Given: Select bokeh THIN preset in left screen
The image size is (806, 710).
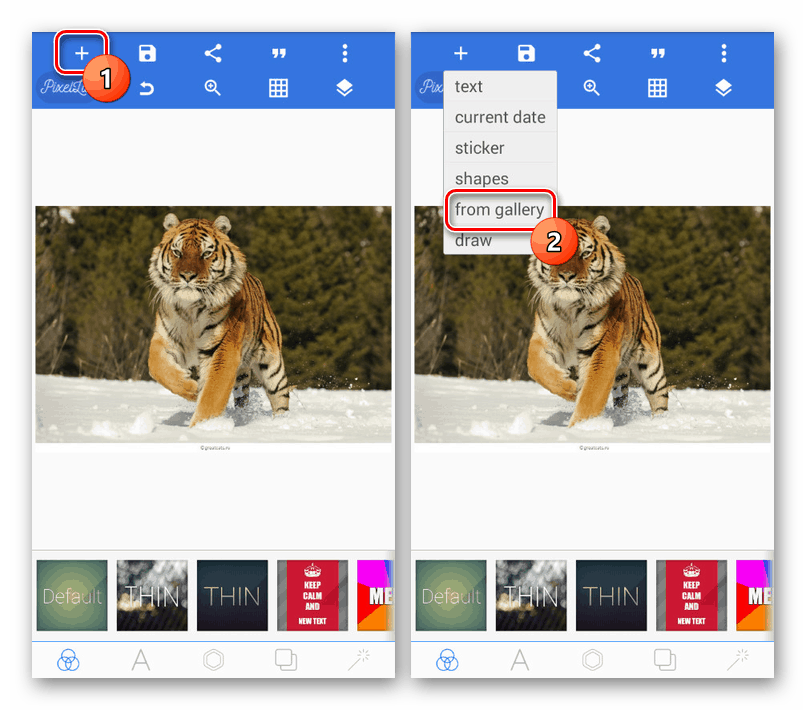Looking at the screenshot, I should click(152, 595).
